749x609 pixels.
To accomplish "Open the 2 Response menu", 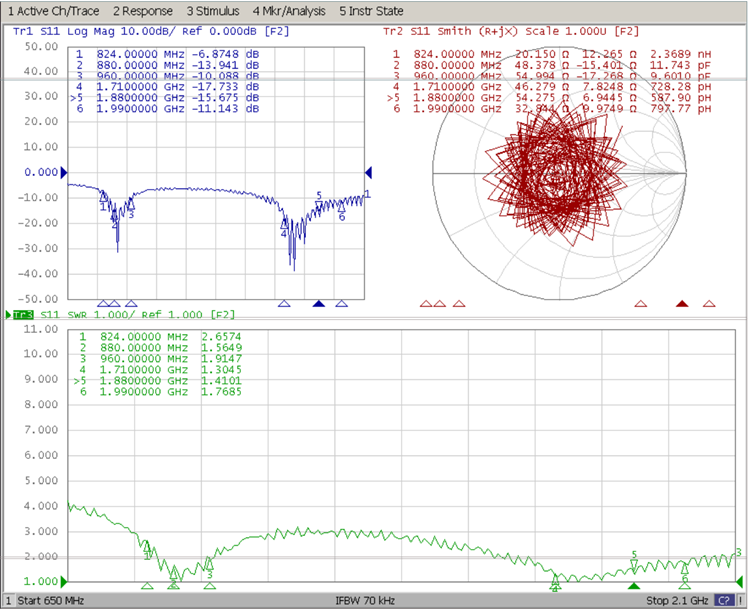I will pyautogui.click(x=143, y=11).
